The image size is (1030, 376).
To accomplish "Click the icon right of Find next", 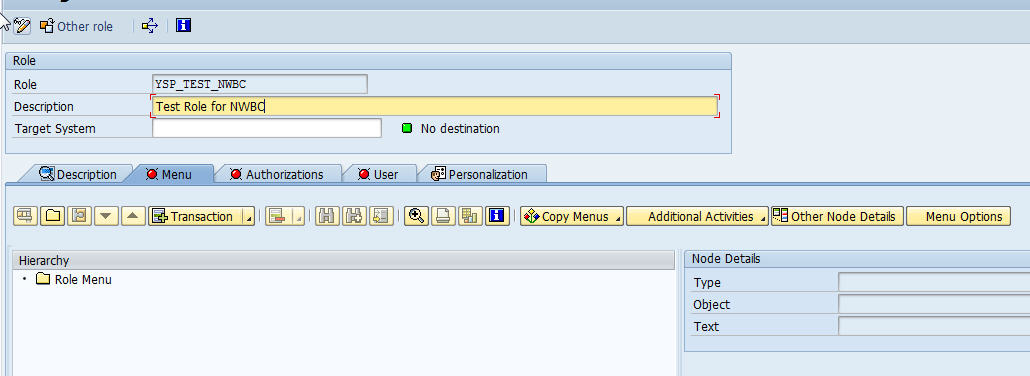I will tap(381, 216).
